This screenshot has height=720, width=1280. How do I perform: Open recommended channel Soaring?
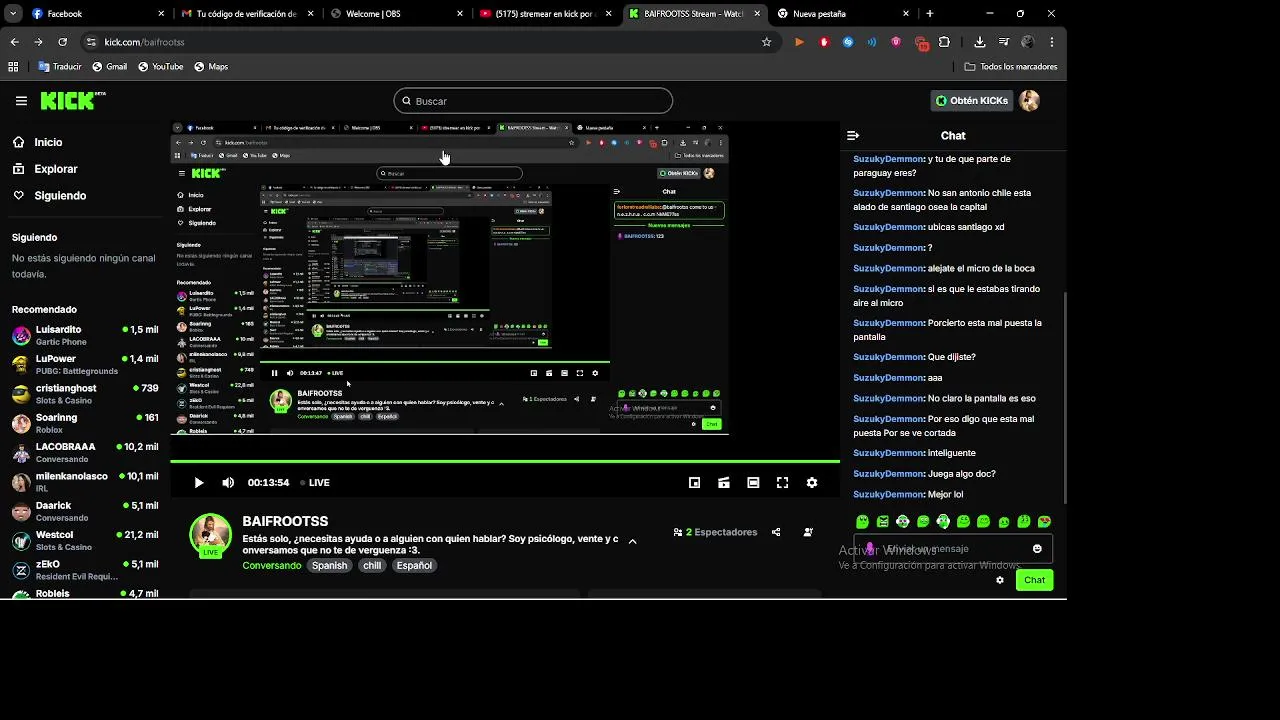(x=85, y=423)
